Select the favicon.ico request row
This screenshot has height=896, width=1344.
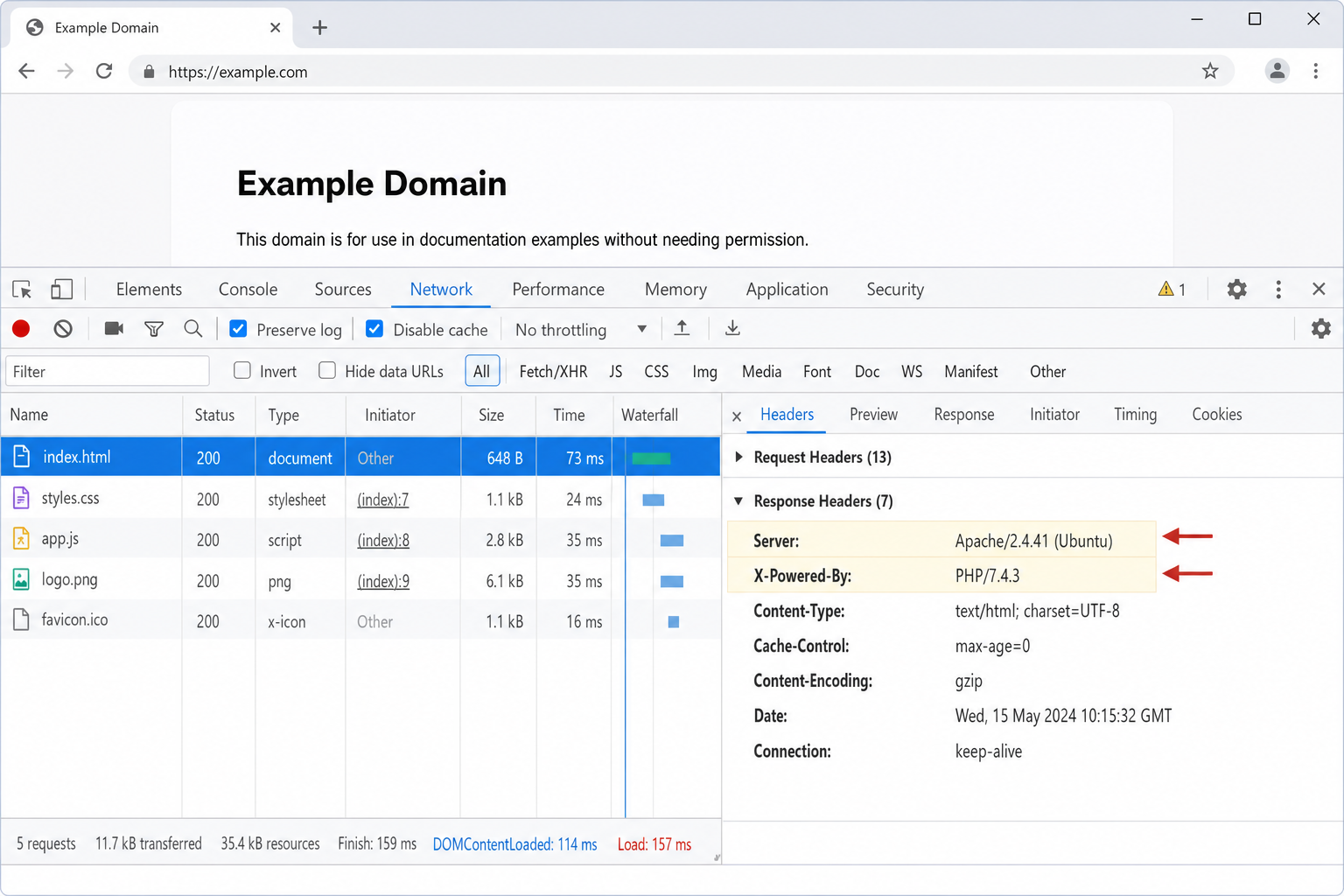tap(360, 621)
